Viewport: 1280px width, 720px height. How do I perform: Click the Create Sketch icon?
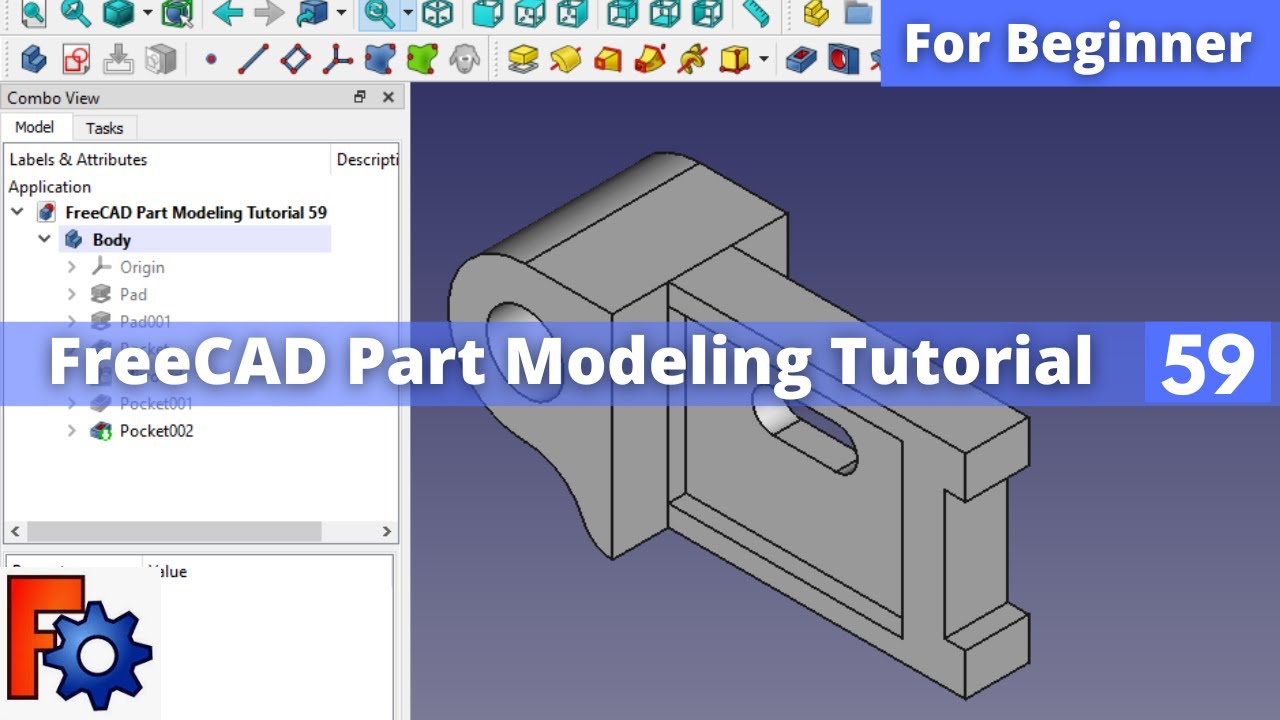coord(76,59)
